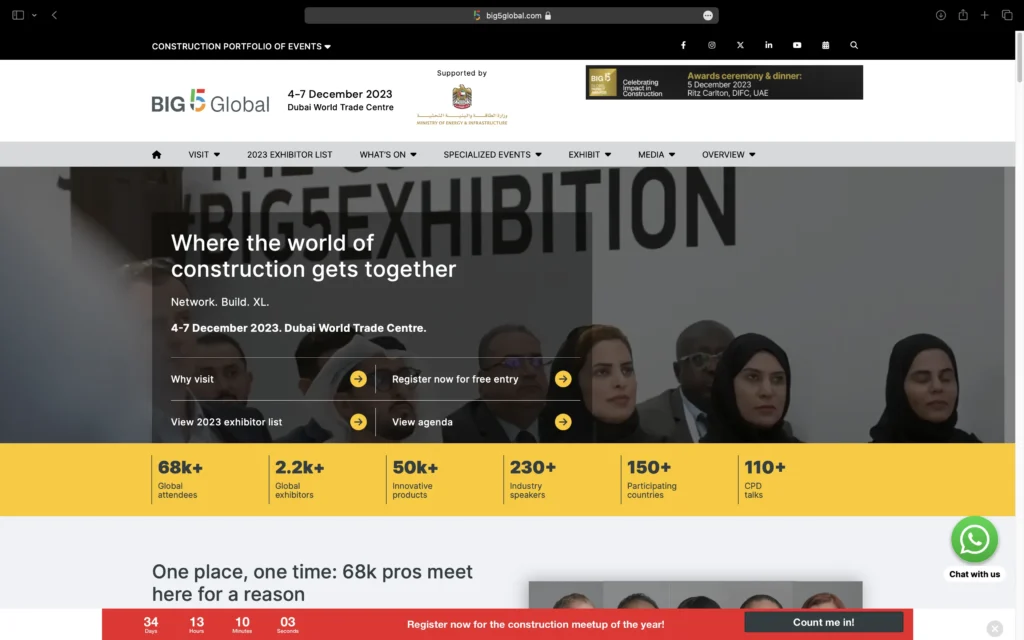The width and height of the screenshot is (1024, 640).
Task: Click the Count me in! button
Action: pyautogui.click(x=824, y=622)
